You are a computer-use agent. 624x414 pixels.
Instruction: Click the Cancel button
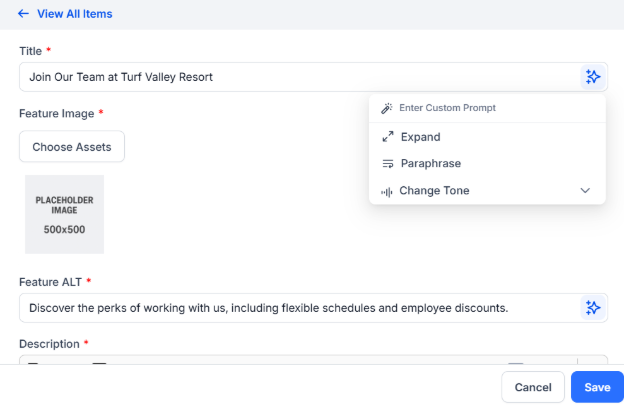[x=533, y=387]
